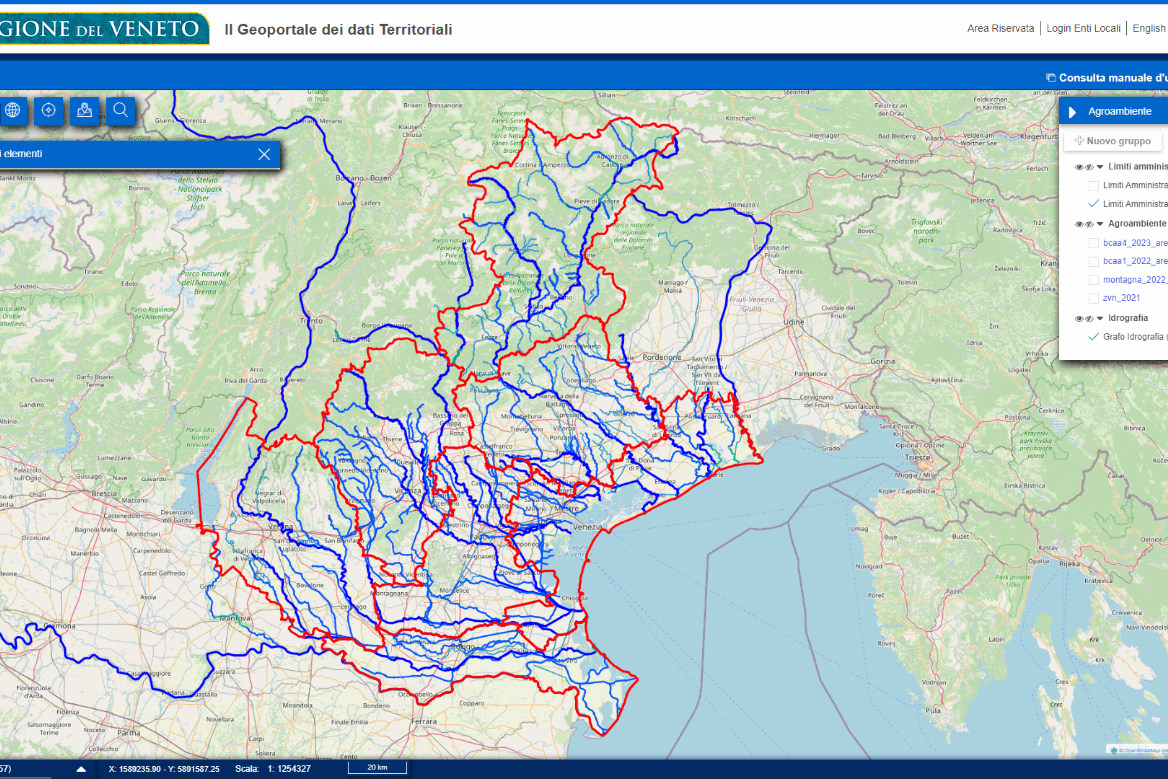Show all layers in Idrografia group

pos(1079,319)
